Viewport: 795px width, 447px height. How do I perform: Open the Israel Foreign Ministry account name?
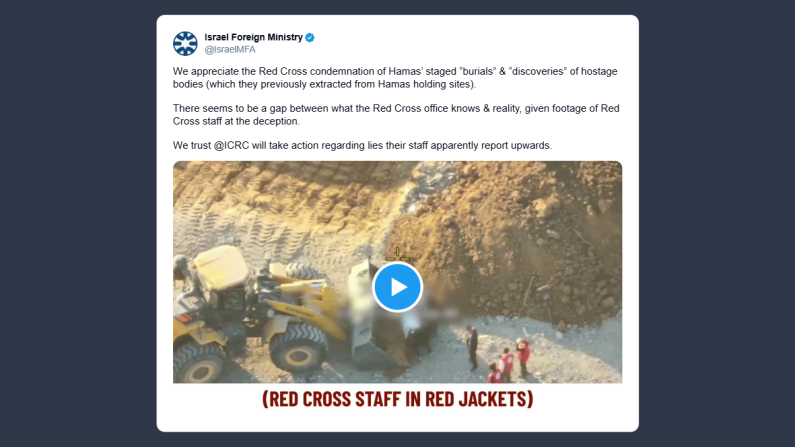(x=254, y=37)
